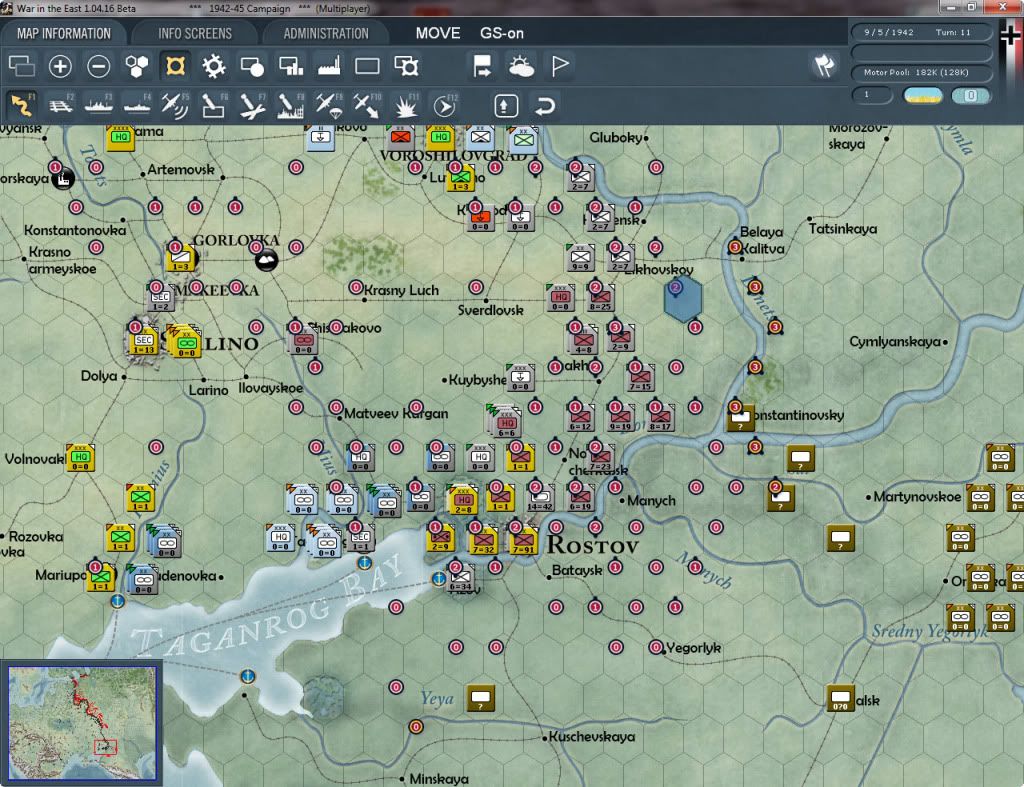This screenshot has height=787, width=1024.
Task: Select the red 8=25 unit counter
Action: click(600, 298)
